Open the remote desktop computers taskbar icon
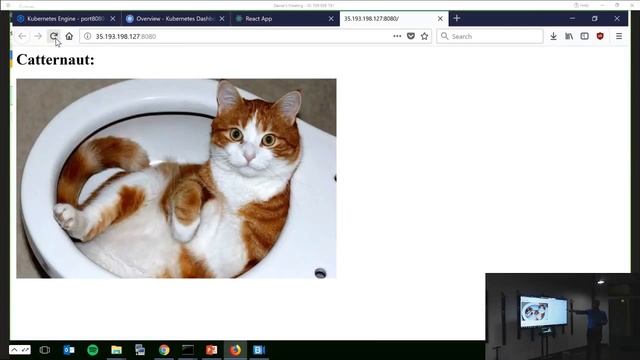This screenshot has height=360, width=640. click(x=140, y=350)
